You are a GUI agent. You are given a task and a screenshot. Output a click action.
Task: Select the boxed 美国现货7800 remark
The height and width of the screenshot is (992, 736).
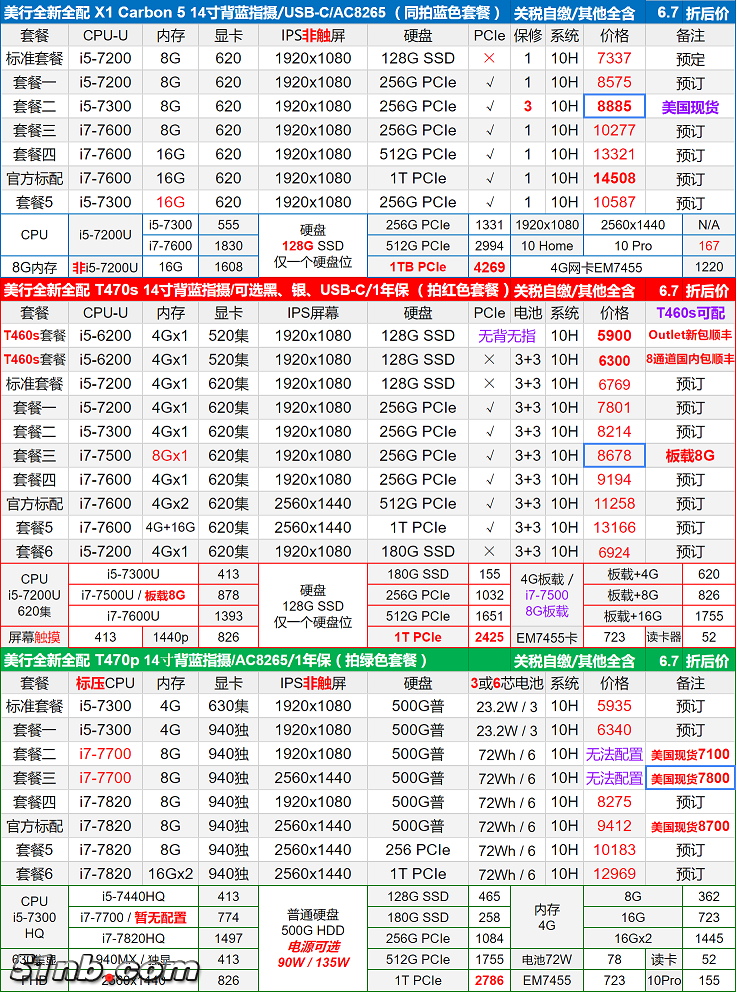click(690, 778)
